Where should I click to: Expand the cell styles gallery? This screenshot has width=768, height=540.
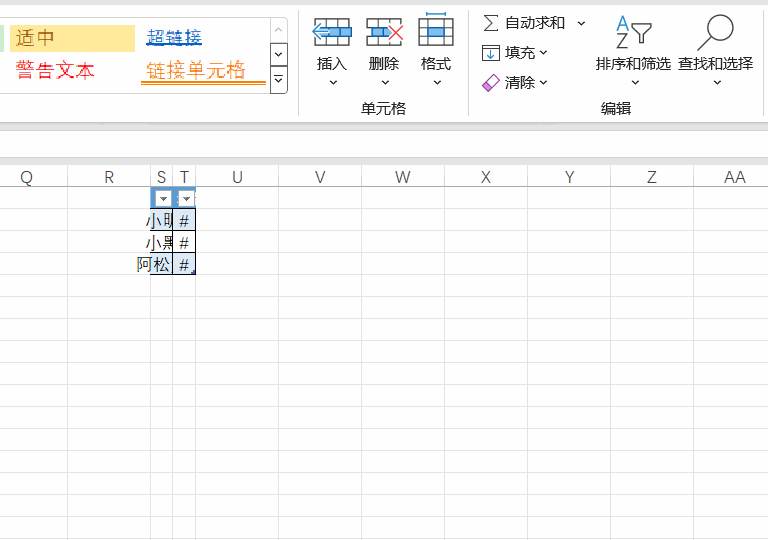[278, 79]
